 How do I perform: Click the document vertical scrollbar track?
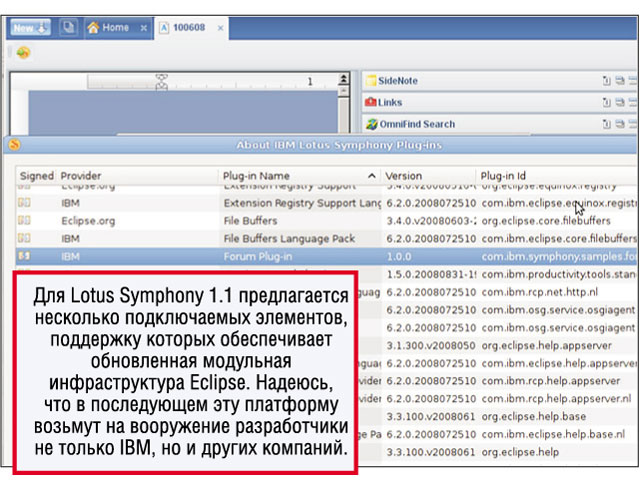[344, 114]
